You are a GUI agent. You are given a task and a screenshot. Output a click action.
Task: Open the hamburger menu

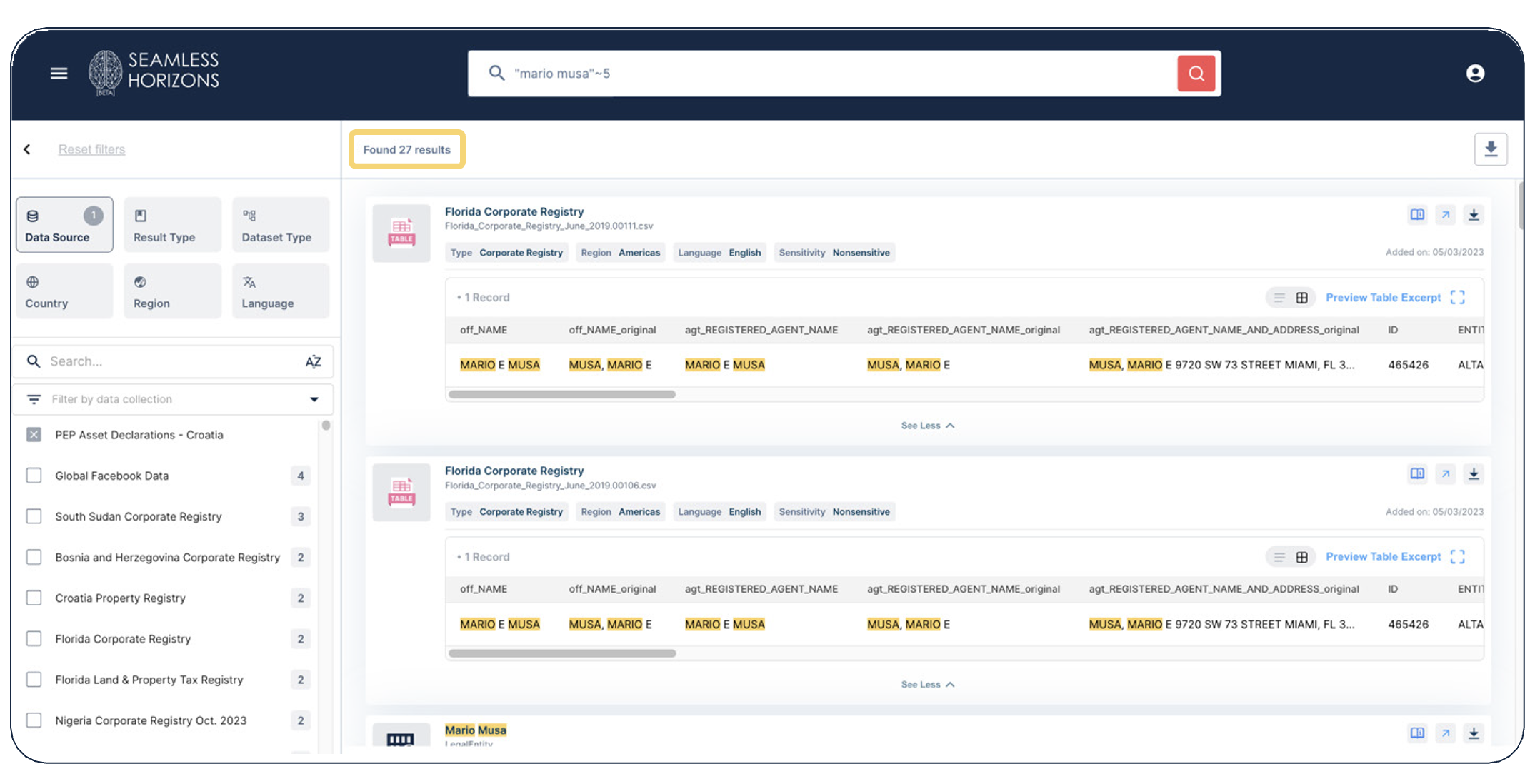59,74
